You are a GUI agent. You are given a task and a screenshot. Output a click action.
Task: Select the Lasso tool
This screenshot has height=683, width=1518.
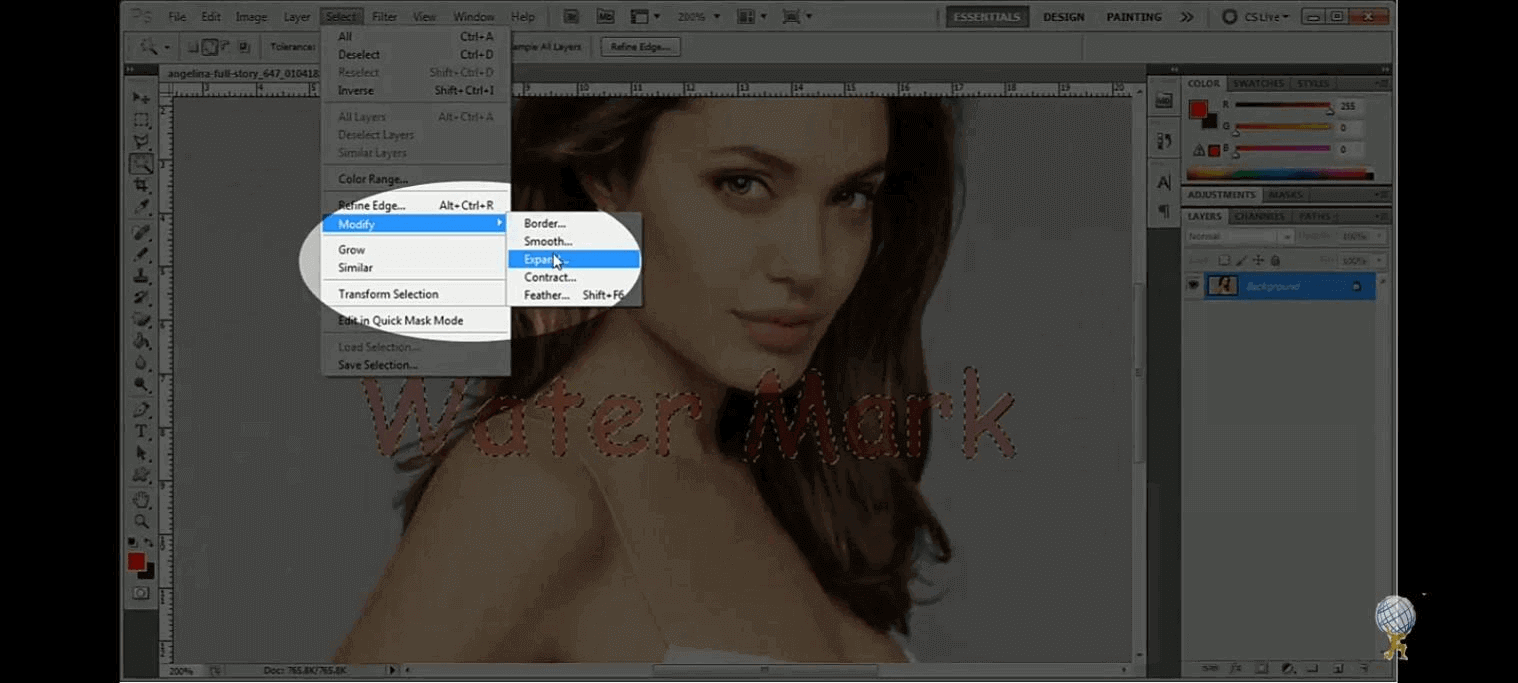[x=141, y=142]
